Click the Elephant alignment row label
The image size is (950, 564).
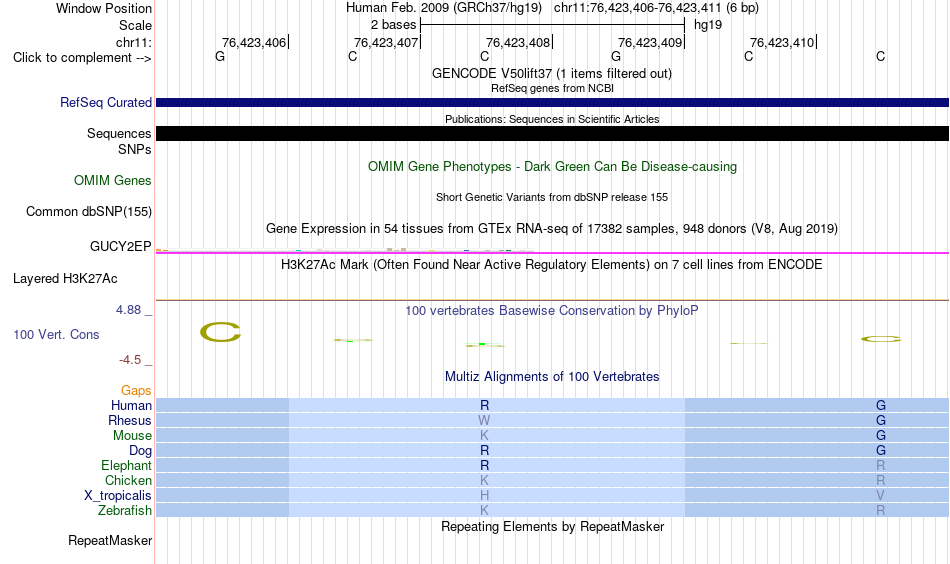click(126, 465)
